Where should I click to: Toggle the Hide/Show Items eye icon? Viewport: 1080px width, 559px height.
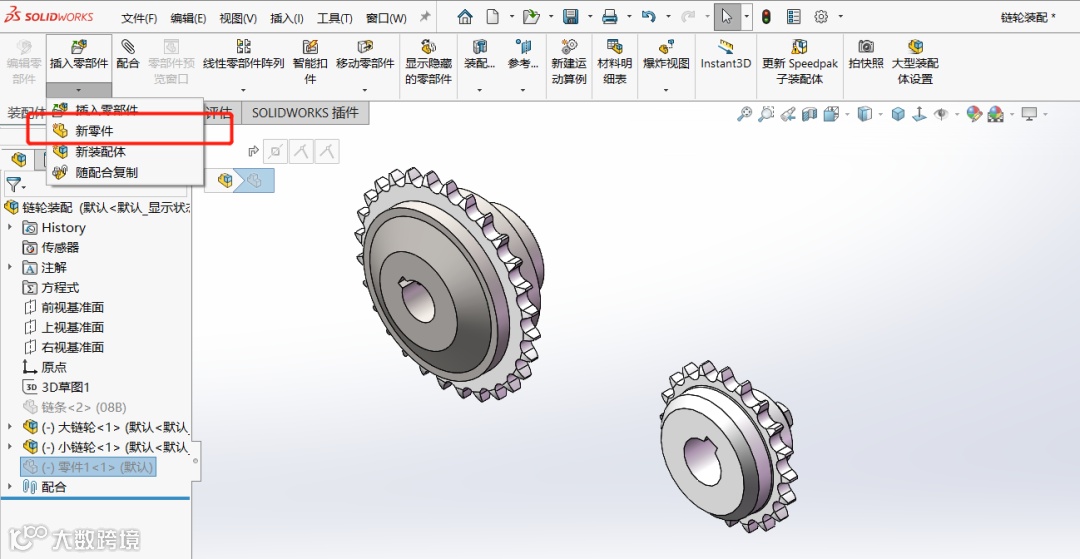(x=940, y=114)
